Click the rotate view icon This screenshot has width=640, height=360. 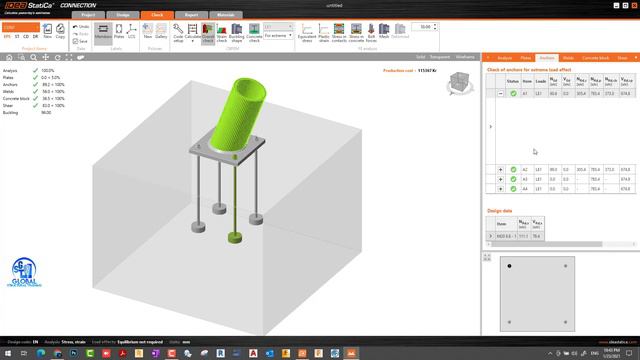coord(58,58)
